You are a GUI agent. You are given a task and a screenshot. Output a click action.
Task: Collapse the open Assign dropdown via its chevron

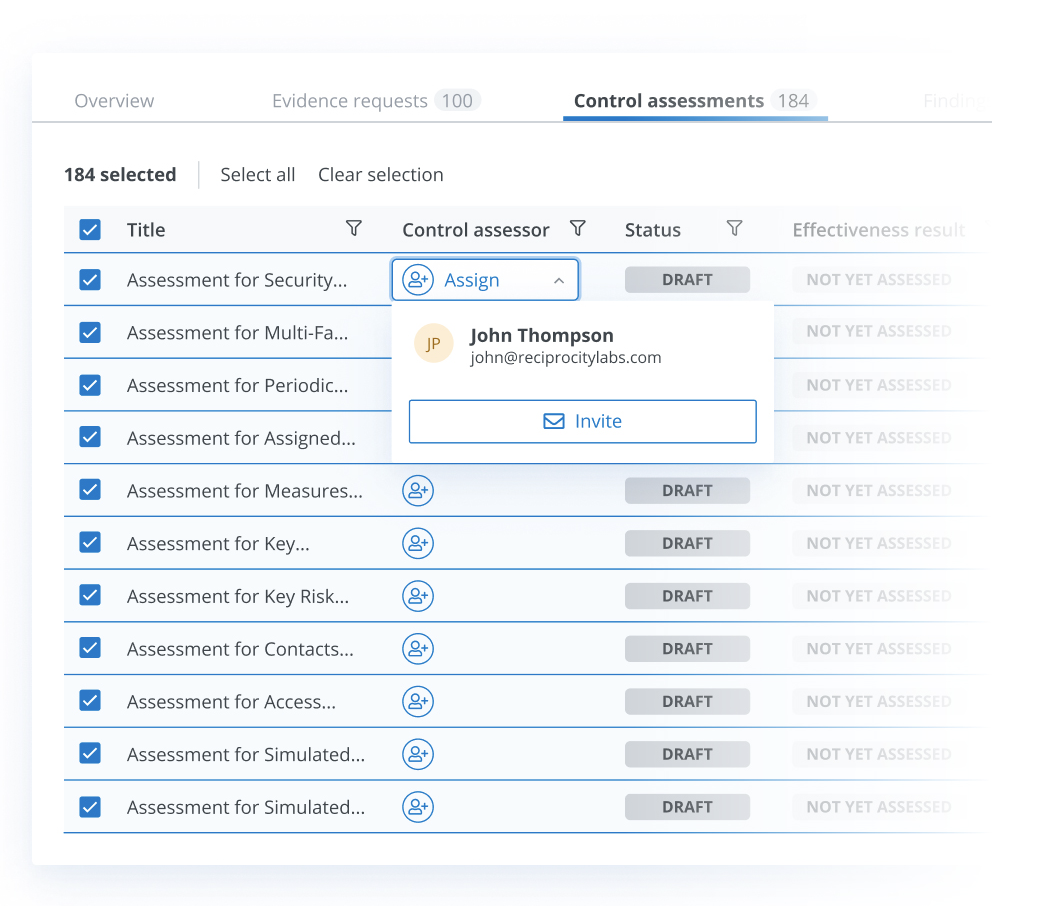[x=559, y=280]
